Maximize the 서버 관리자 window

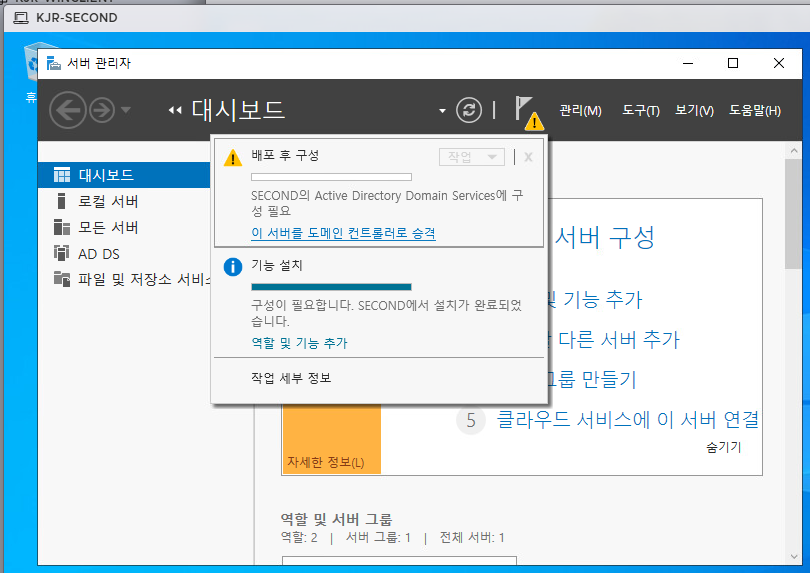[733, 64]
